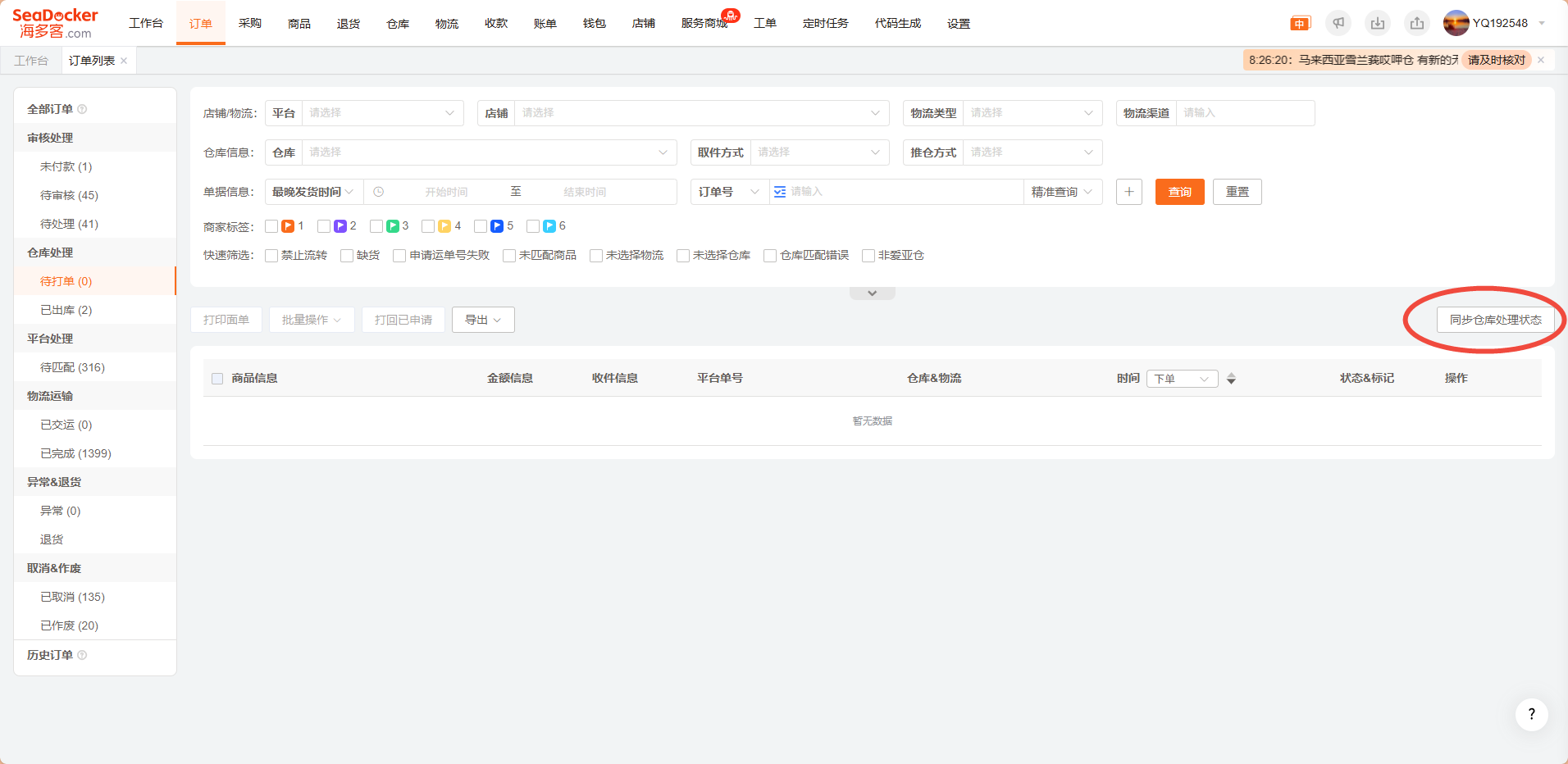Close the 订单列表 tab

[124, 61]
